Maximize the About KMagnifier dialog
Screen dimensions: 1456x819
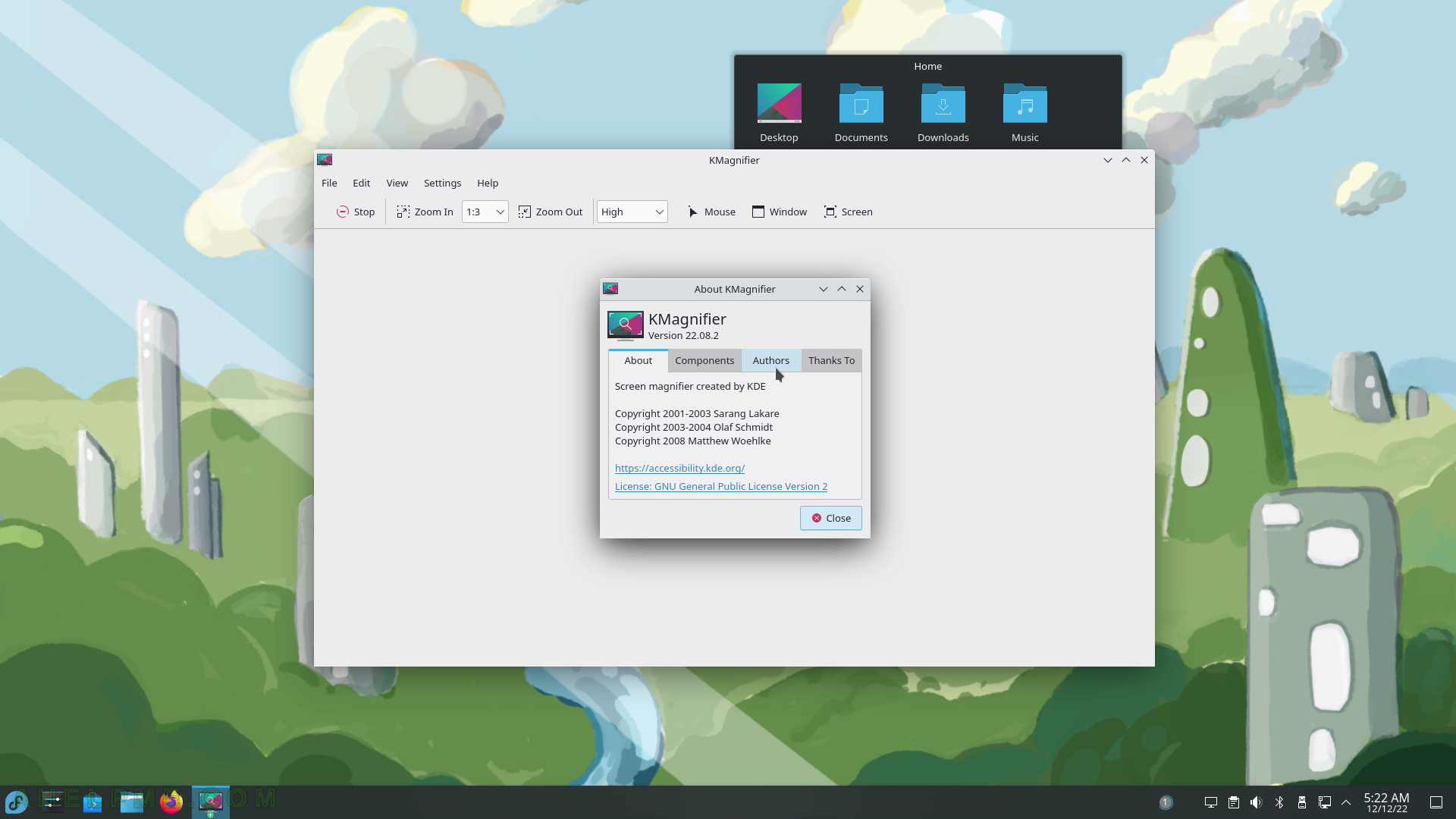click(x=841, y=289)
